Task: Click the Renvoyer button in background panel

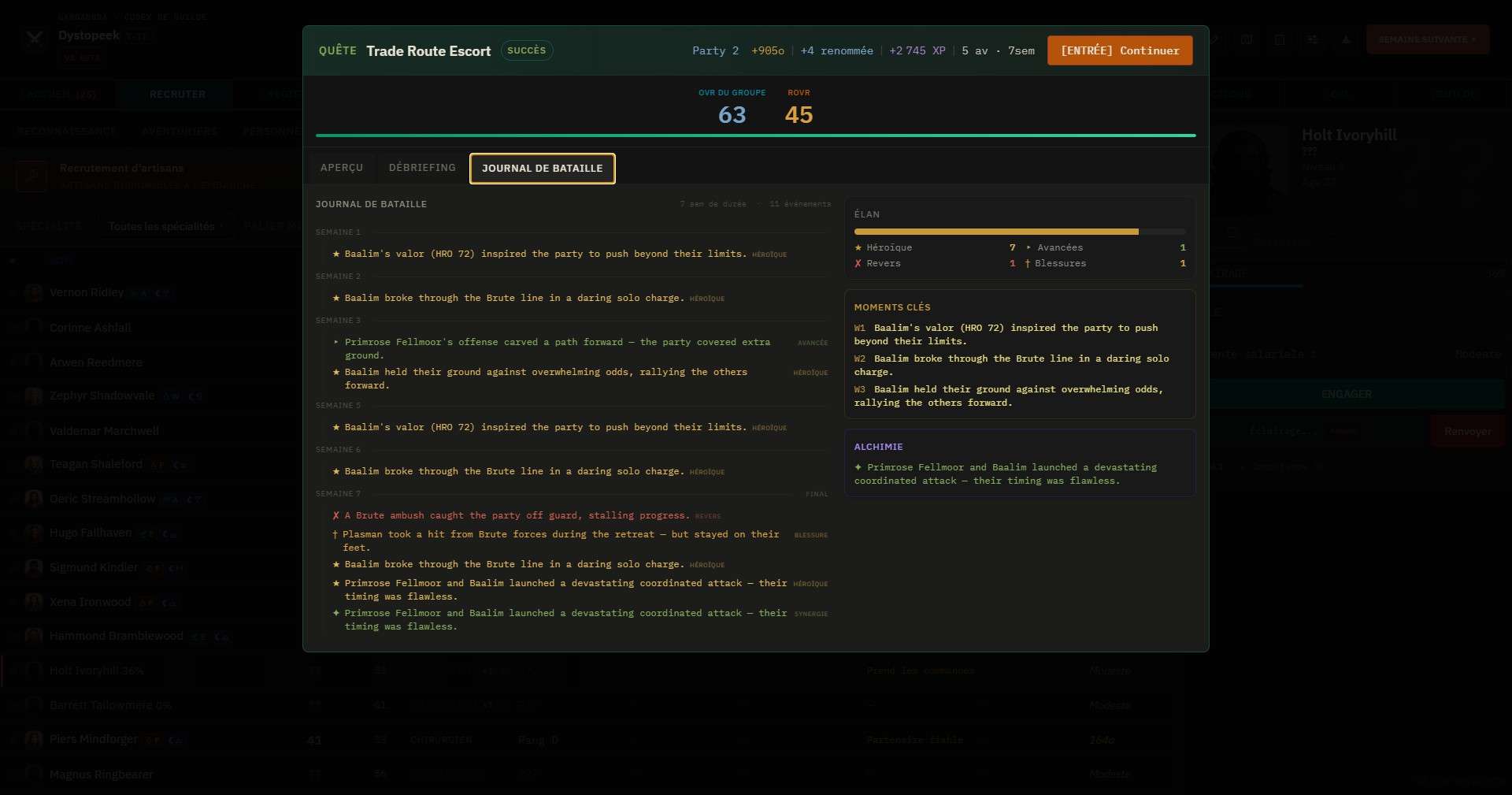Action: [x=1467, y=431]
